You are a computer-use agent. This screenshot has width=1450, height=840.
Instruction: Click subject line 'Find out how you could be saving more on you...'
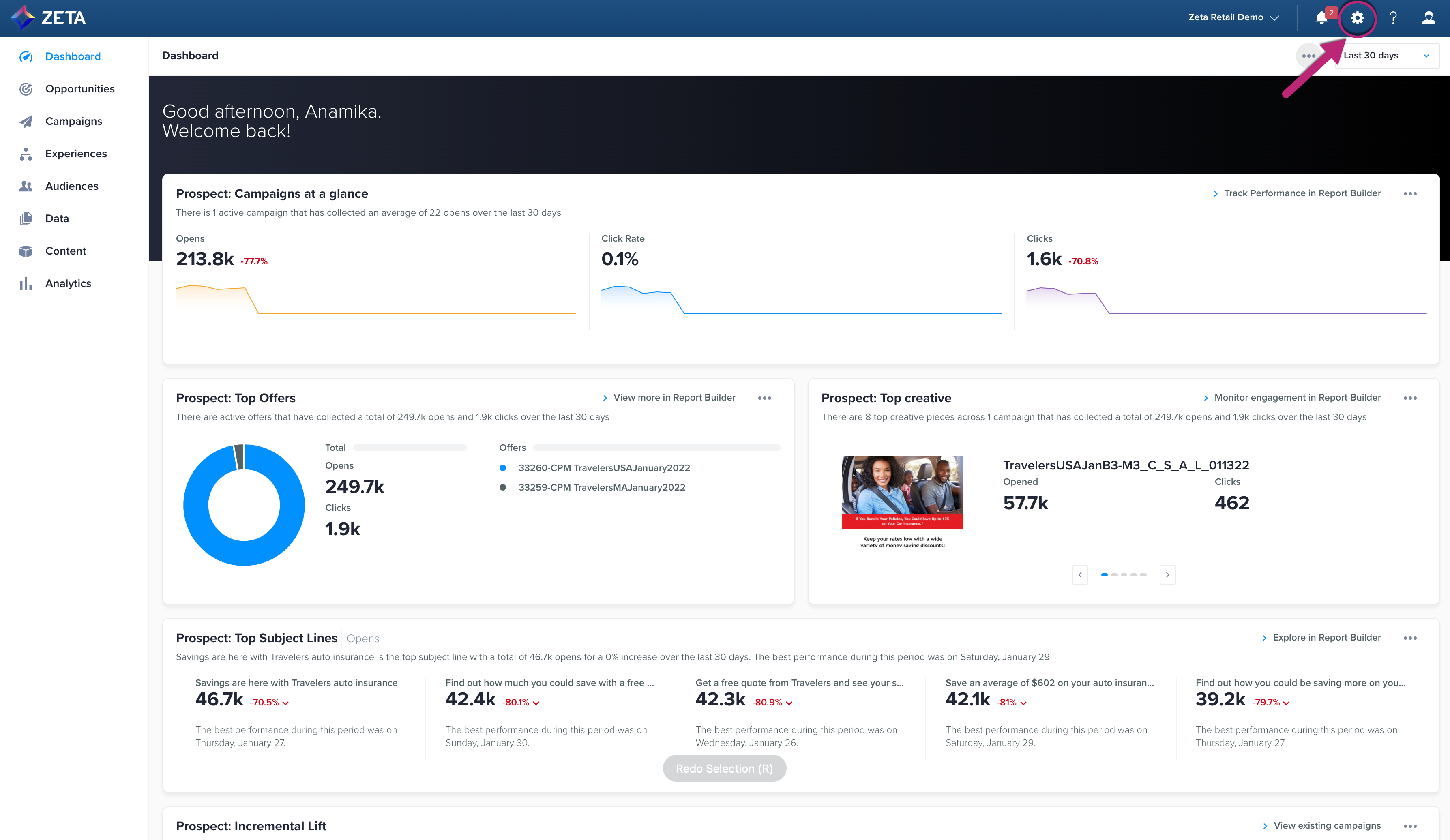pyautogui.click(x=1300, y=683)
